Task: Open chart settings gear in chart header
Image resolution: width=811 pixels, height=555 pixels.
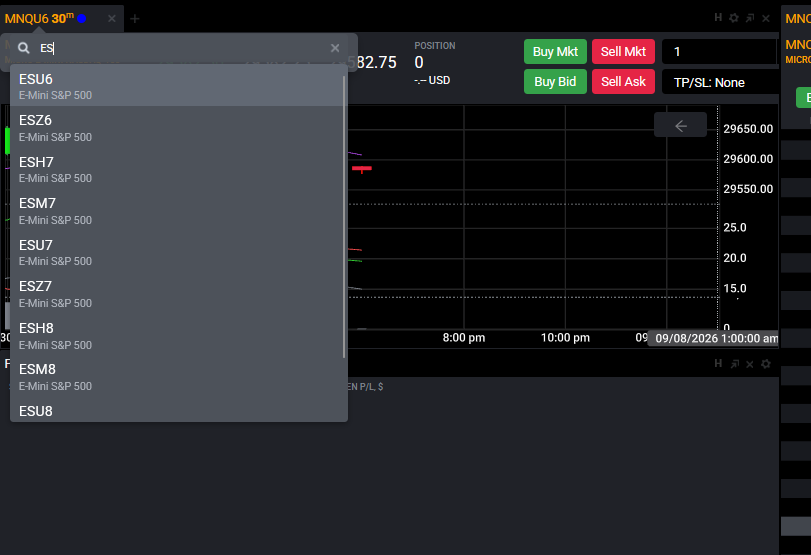Action: (733, 18)
